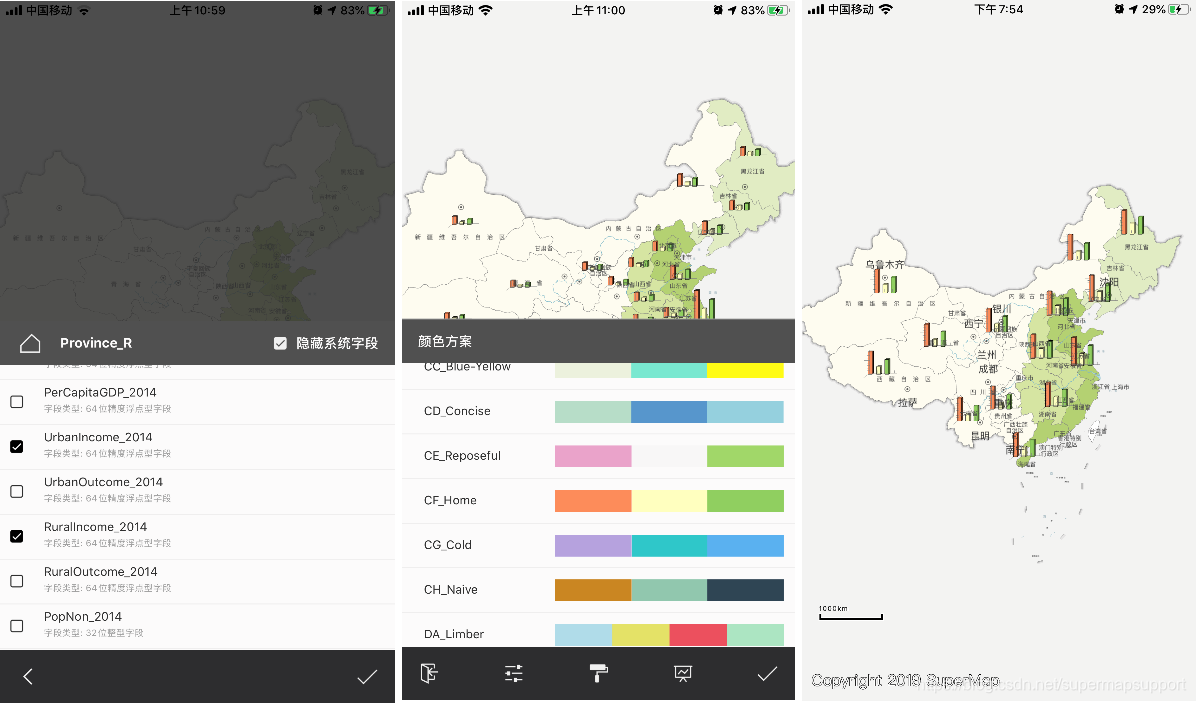Select the CE_Reposeful color scheme swatch

pyautogui.click(x=669, y=456)
